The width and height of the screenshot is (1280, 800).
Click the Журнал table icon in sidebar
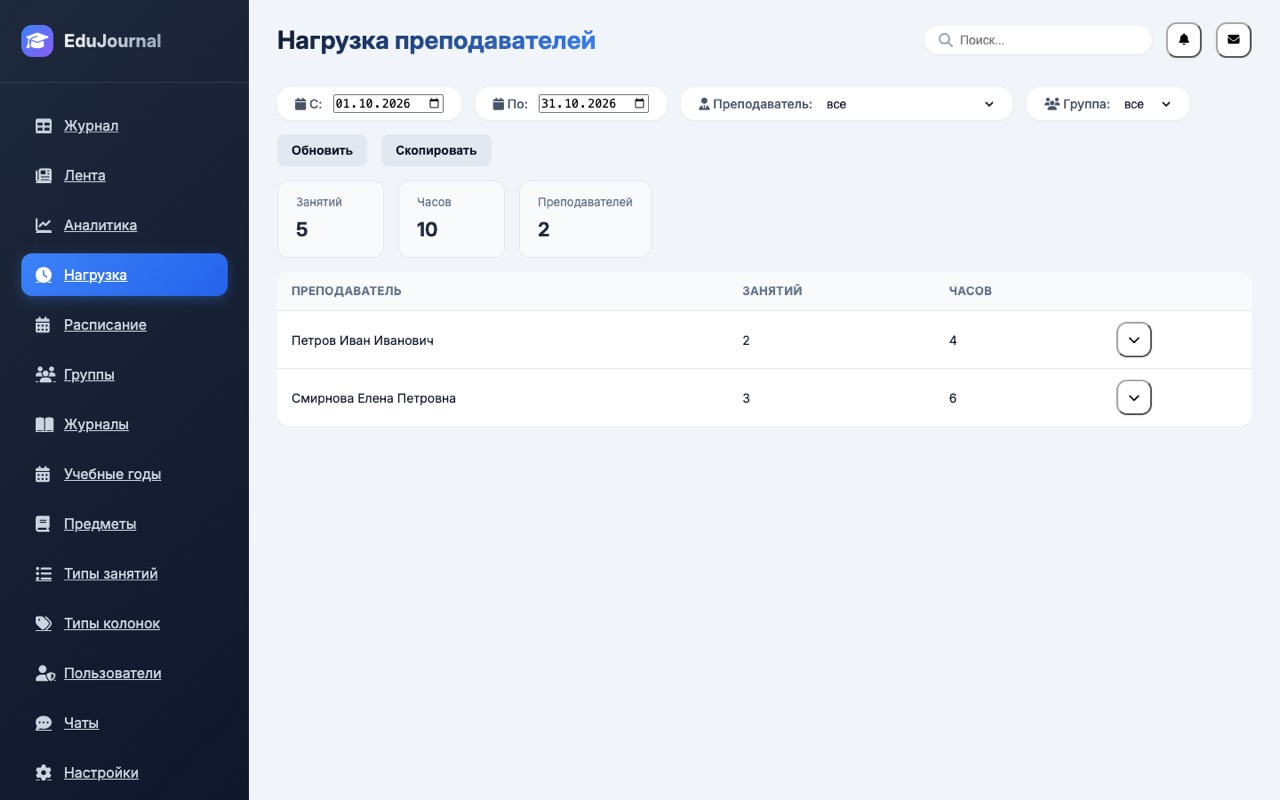pyautogui.click(x=43, y=126)
